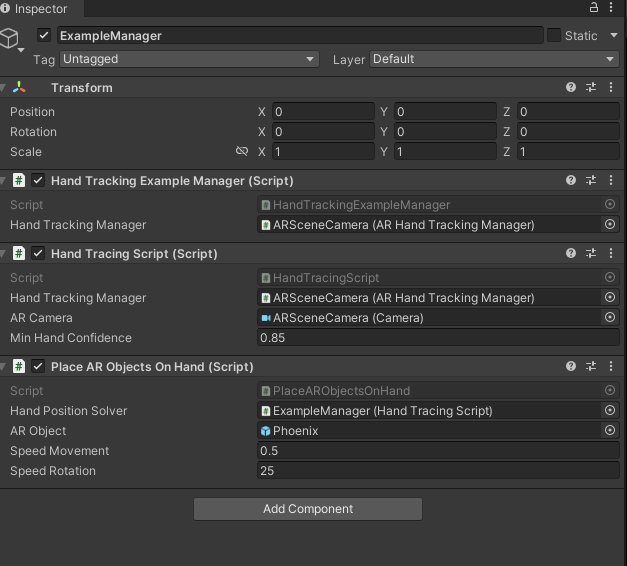
Task: Toggle constrained proportions link on Scale
Action: click(x=242, y=151)
